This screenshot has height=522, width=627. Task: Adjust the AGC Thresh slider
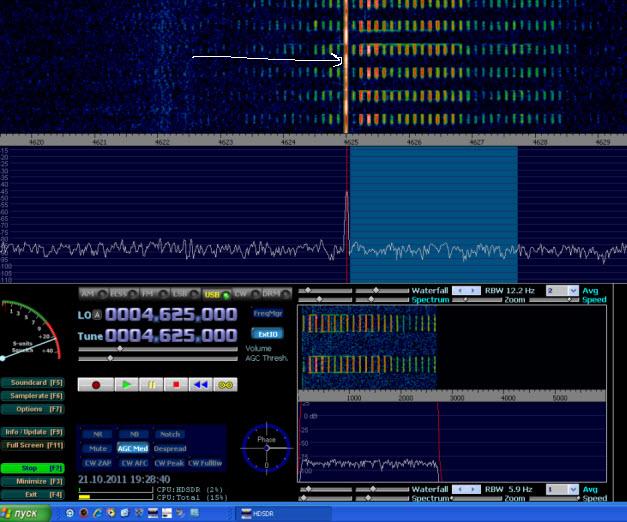click(x=158, y=358)
